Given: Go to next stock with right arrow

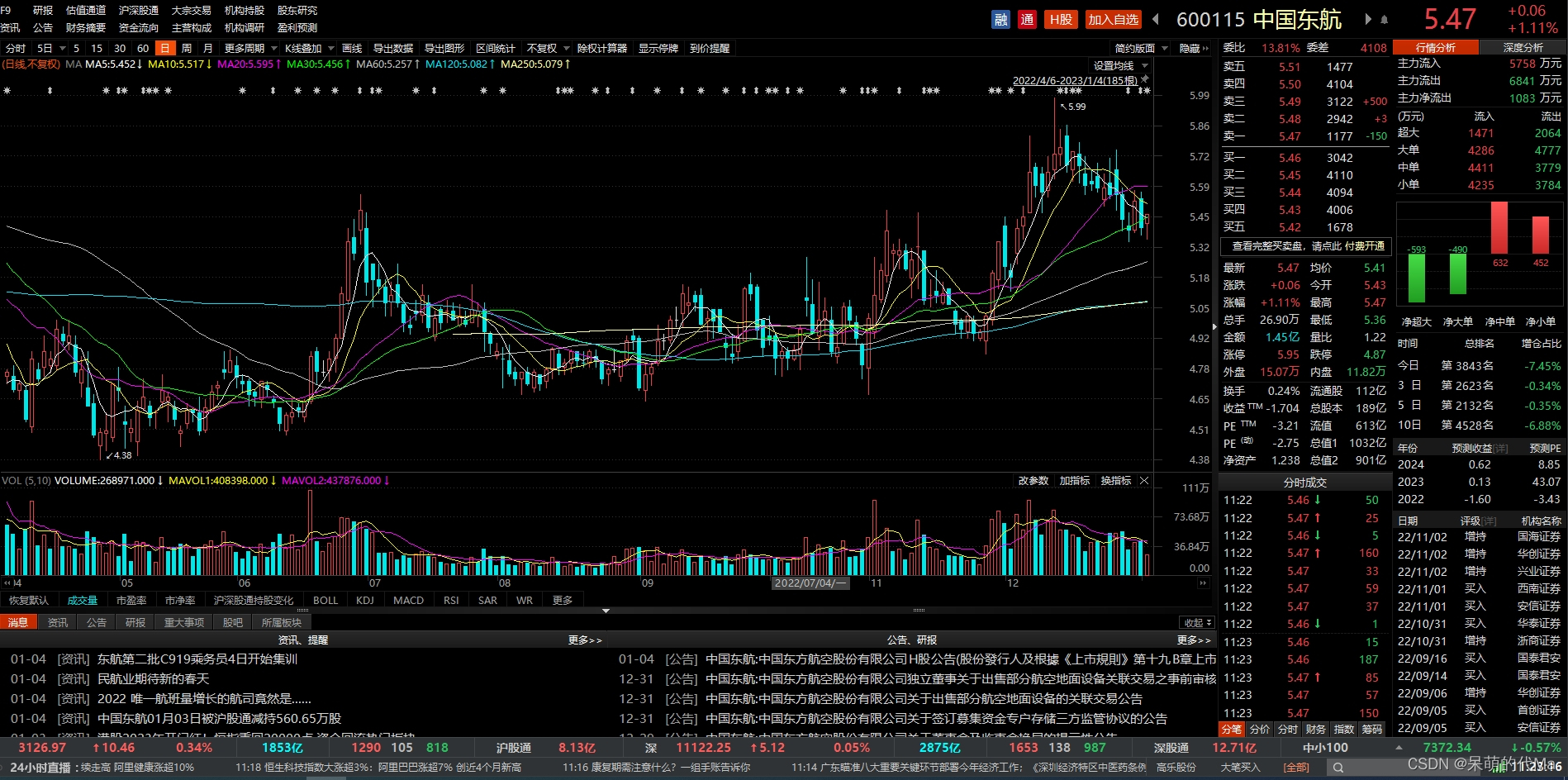Looking at the screenshot, I should pos(1368,19).
